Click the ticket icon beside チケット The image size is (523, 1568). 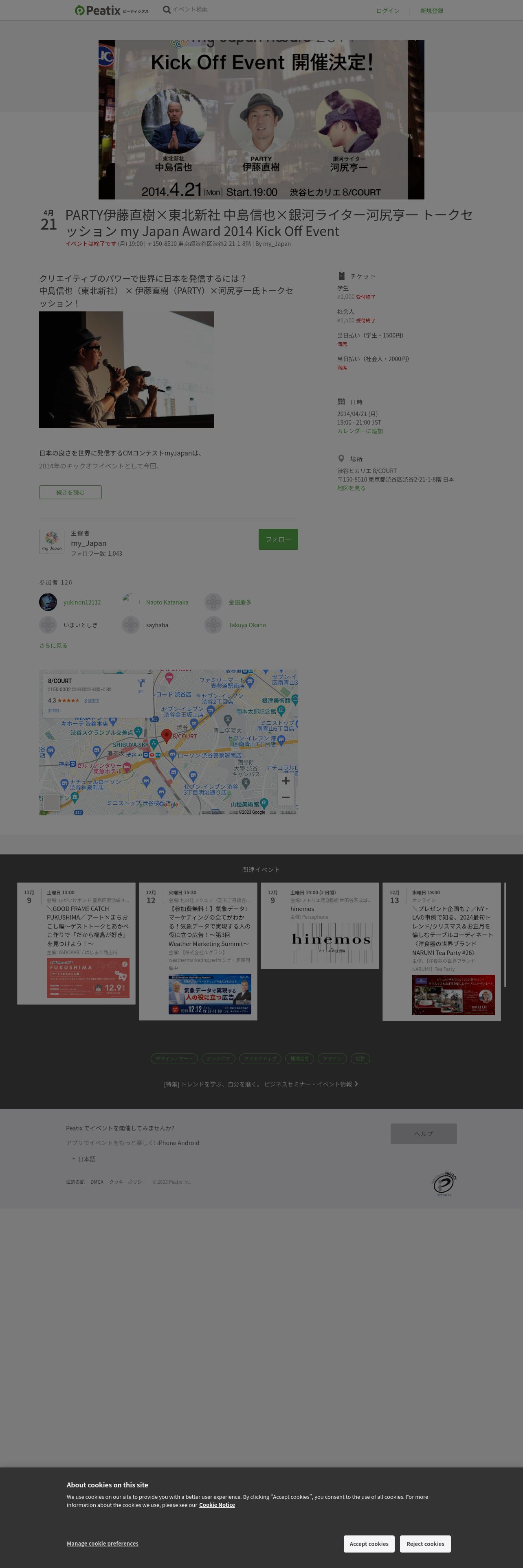tap(342, 276)
